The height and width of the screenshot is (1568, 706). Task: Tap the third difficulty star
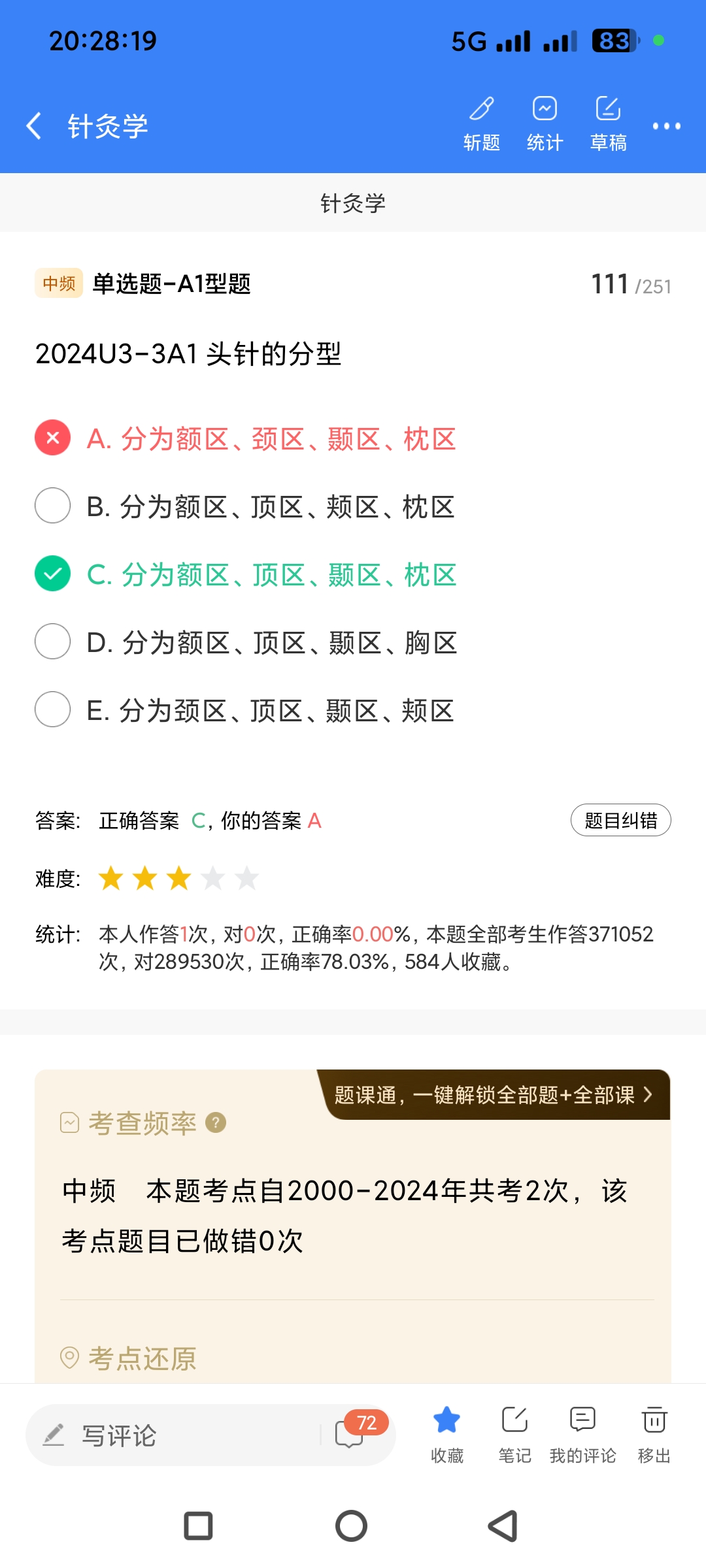[x=178, y=878]
